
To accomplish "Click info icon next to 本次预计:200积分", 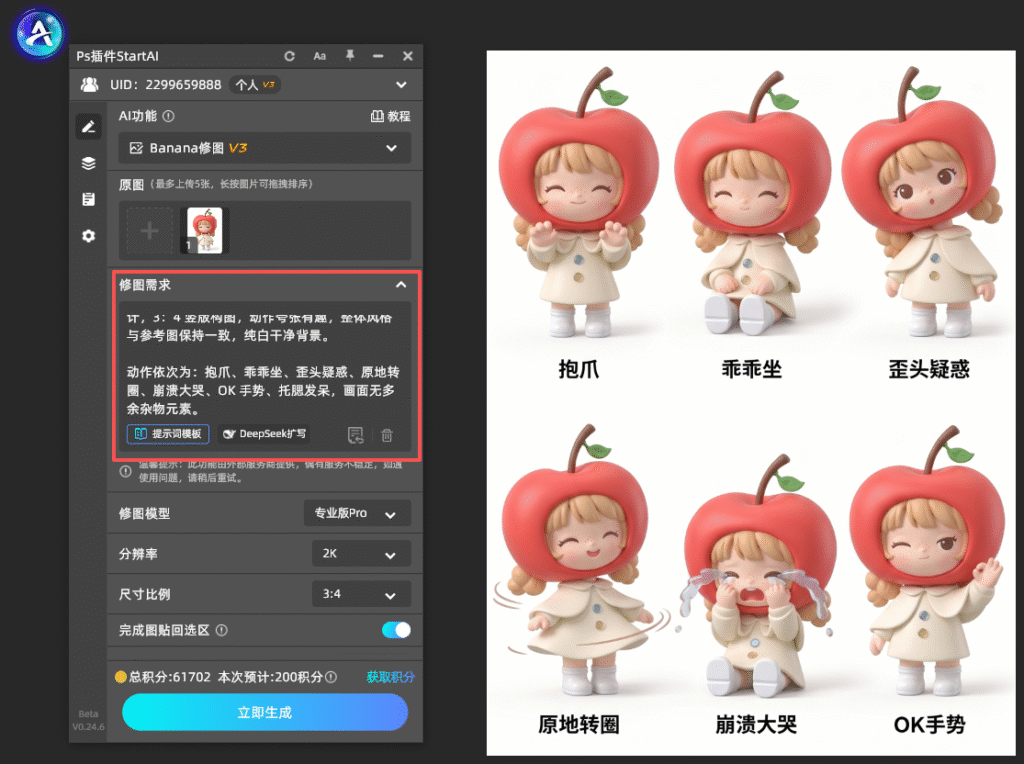I will point(331,677).
